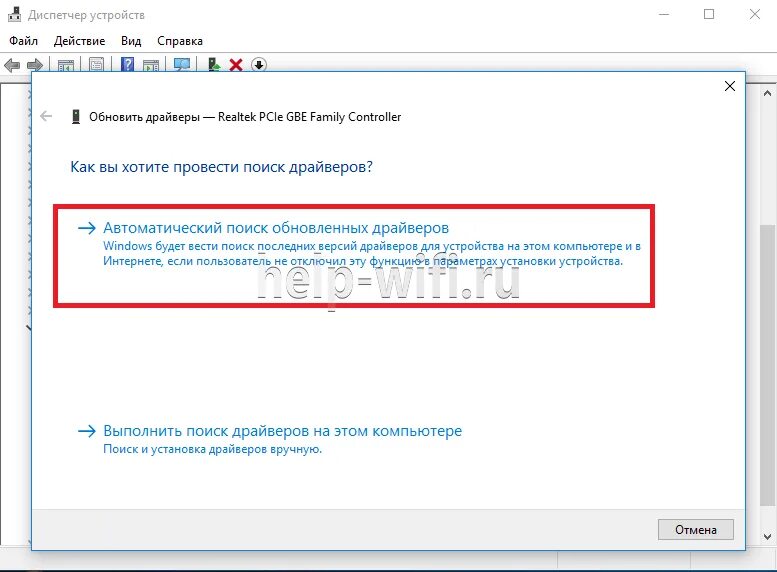Click the heading Как вы хотите провести поиск драйверов?
The image size is (777, 572).
tap(222, 167)
